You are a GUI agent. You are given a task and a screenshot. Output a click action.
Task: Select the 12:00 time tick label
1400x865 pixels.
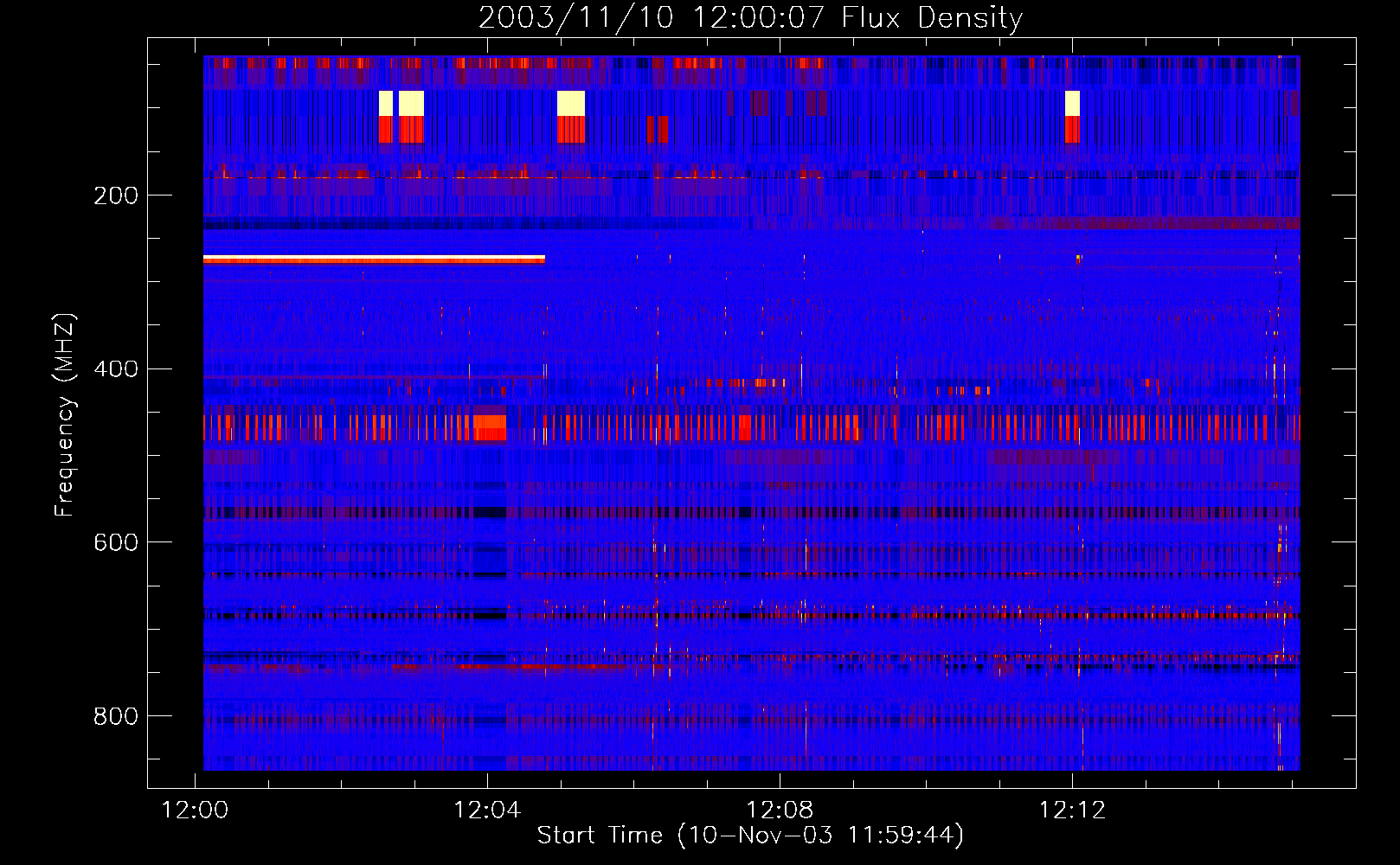click(196, 810)
